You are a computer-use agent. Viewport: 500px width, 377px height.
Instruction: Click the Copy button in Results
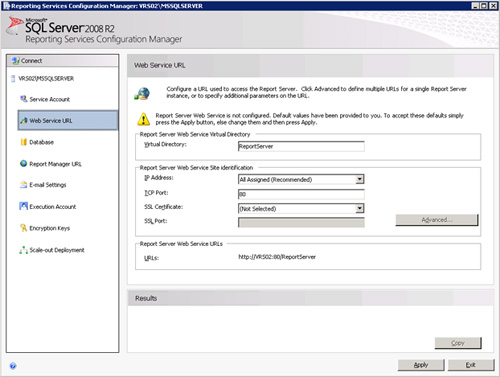coord(458,343)
